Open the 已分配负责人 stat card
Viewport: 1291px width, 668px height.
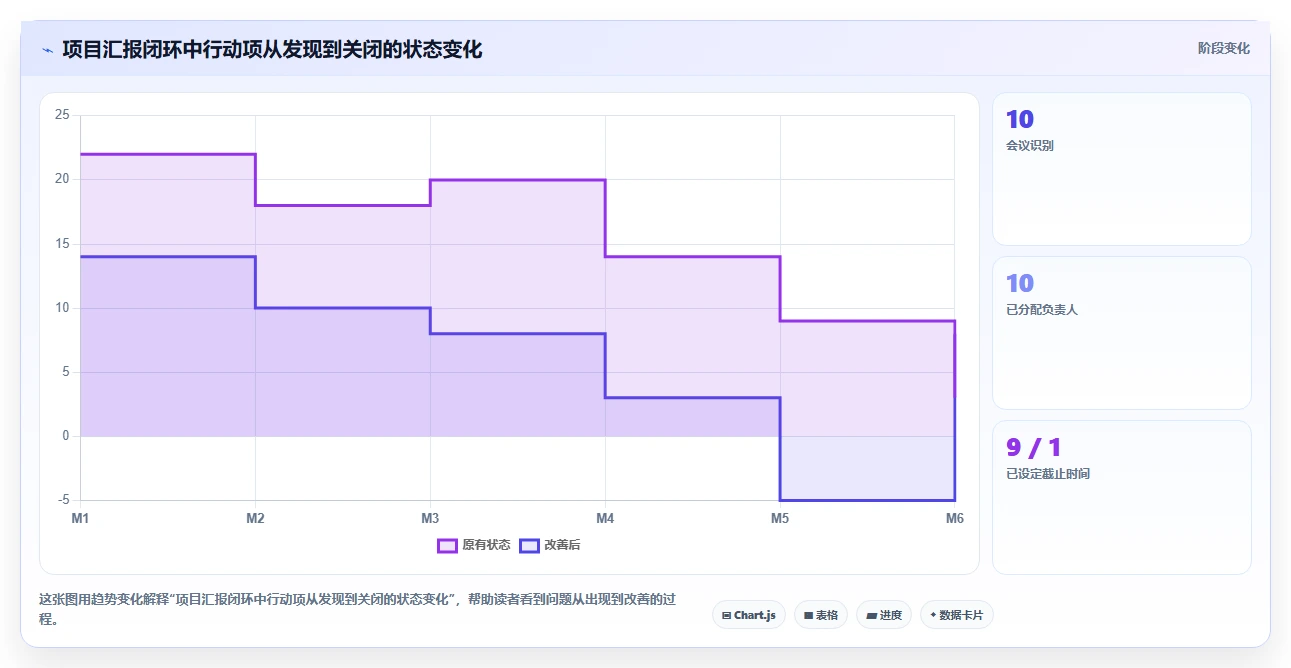tap(1121, 333)
